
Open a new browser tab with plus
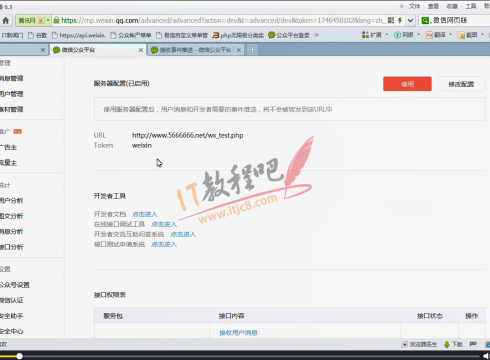tap(252, 50)
